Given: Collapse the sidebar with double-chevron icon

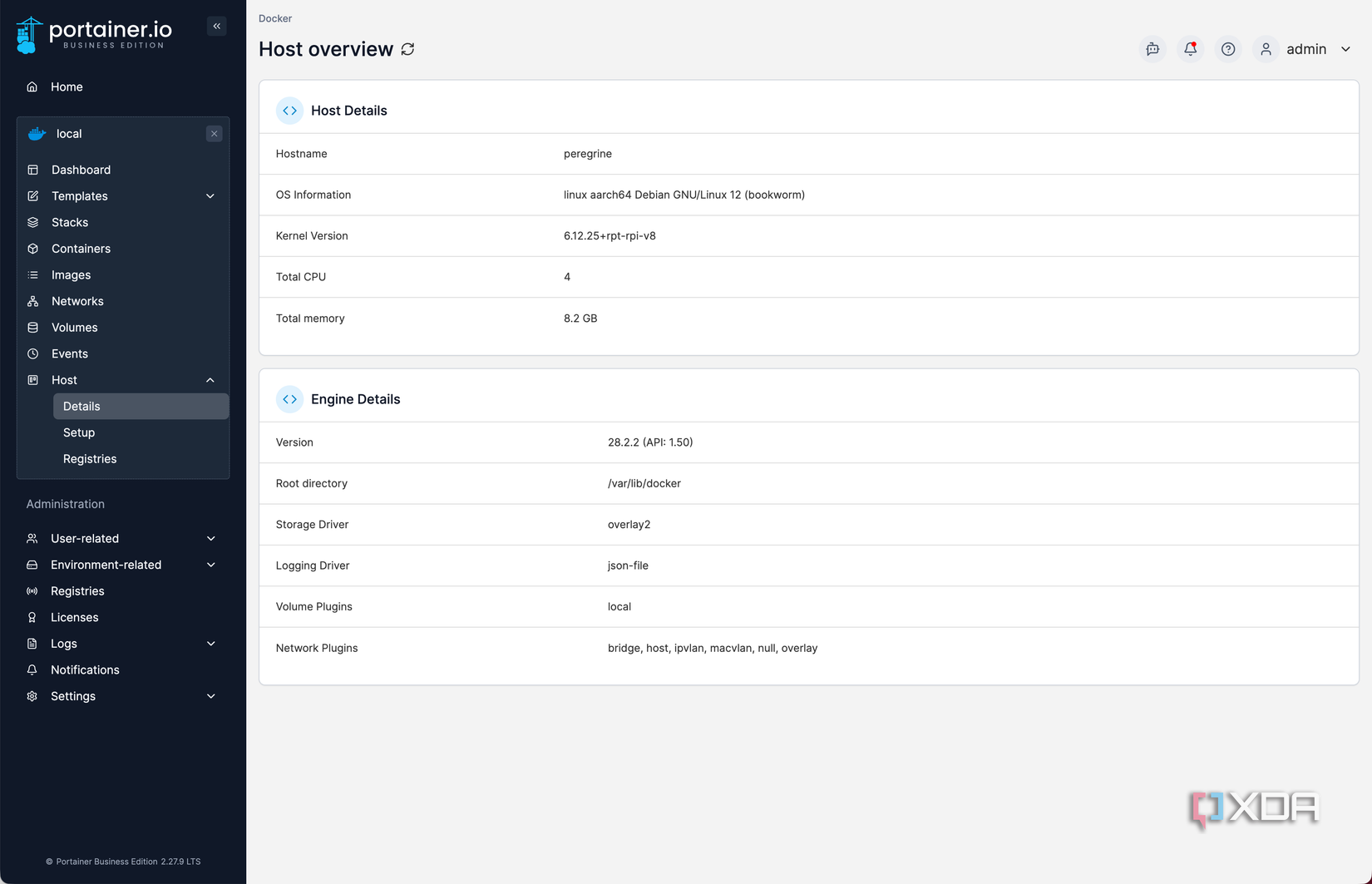Looking at the screenshot, I should 216,26.
